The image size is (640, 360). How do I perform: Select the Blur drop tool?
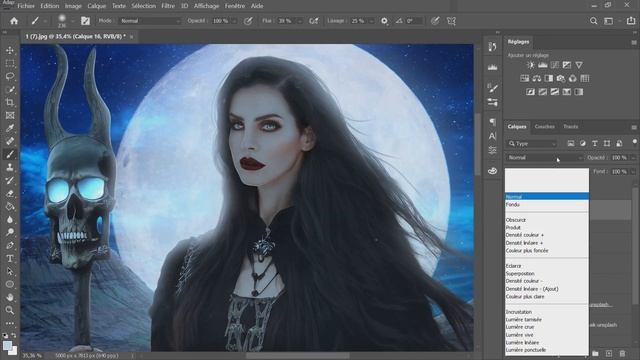pos(10,219)
